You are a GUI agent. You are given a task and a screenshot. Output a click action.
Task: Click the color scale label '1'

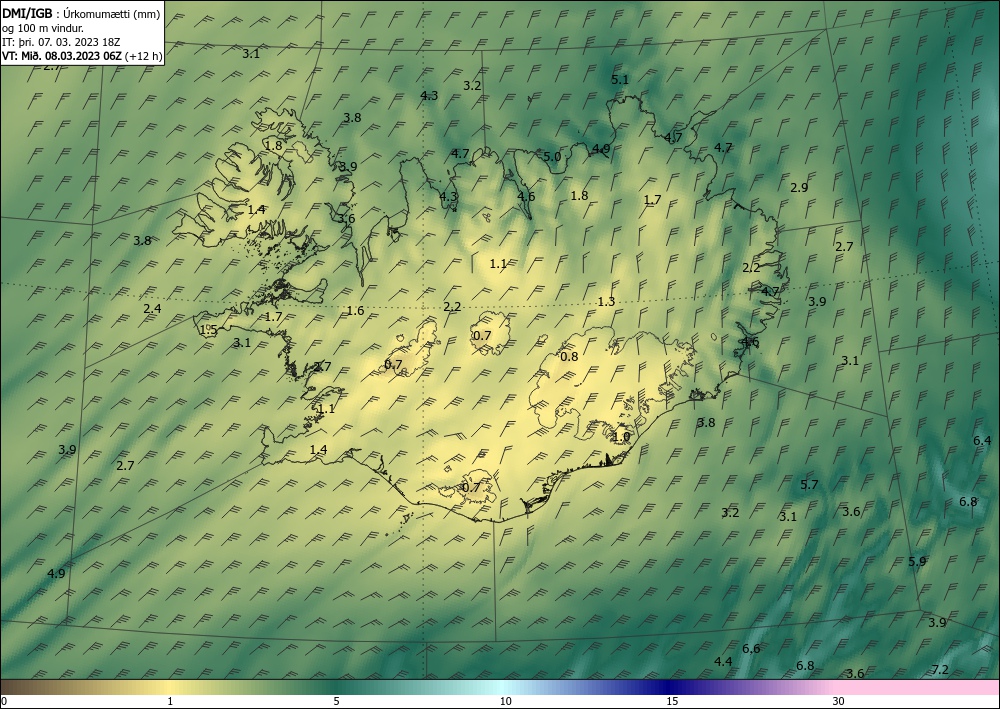click(170, 702)
